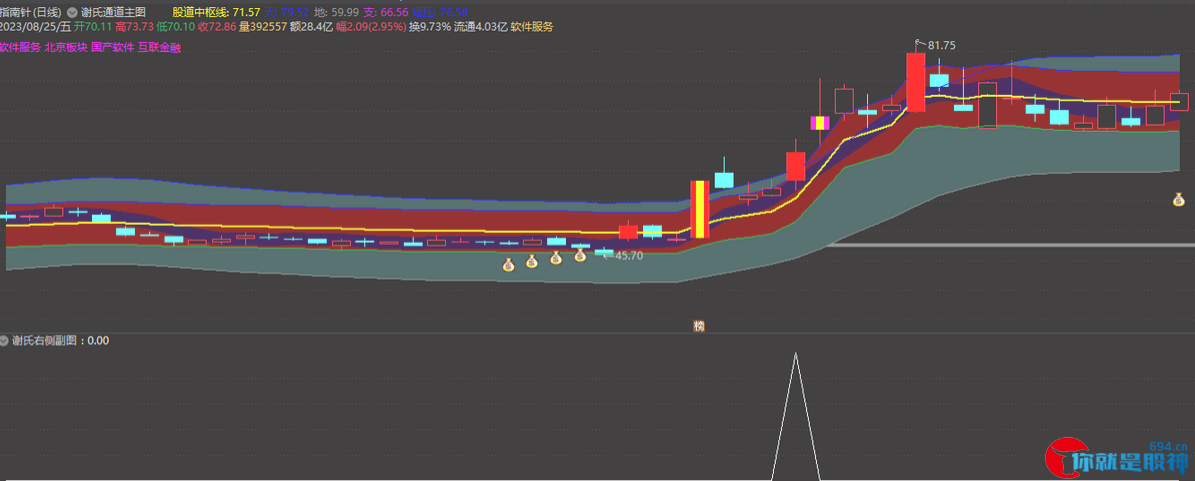Click the float shares 流通4.03亿

click(481, 27)
